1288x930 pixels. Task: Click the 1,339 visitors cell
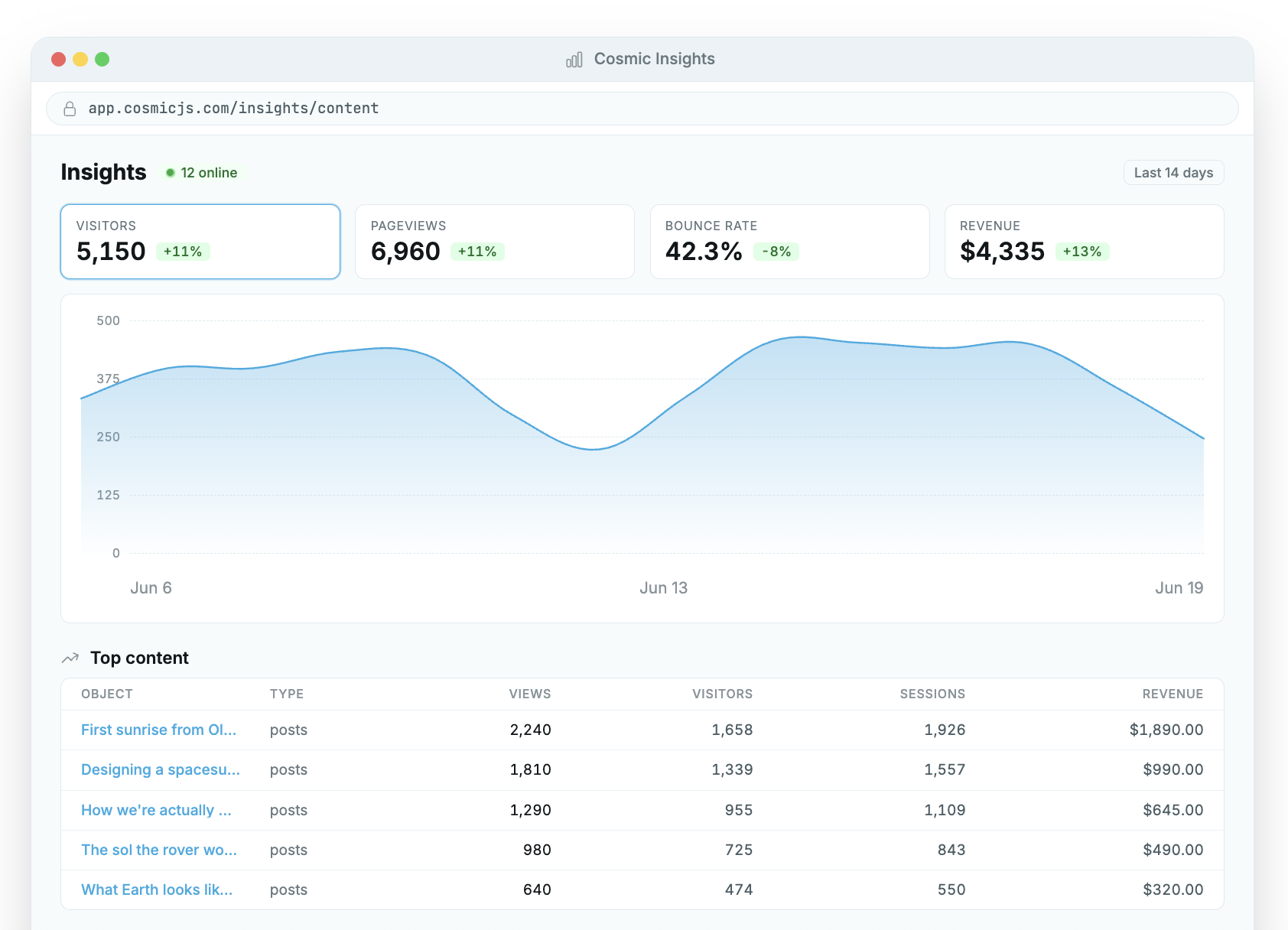click(x=732, y=769)
